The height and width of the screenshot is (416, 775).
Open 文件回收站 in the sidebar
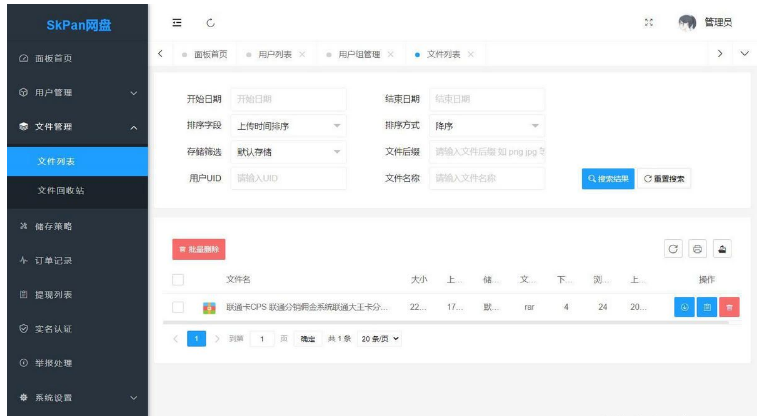pyautogui.click(x=77, y=190)
